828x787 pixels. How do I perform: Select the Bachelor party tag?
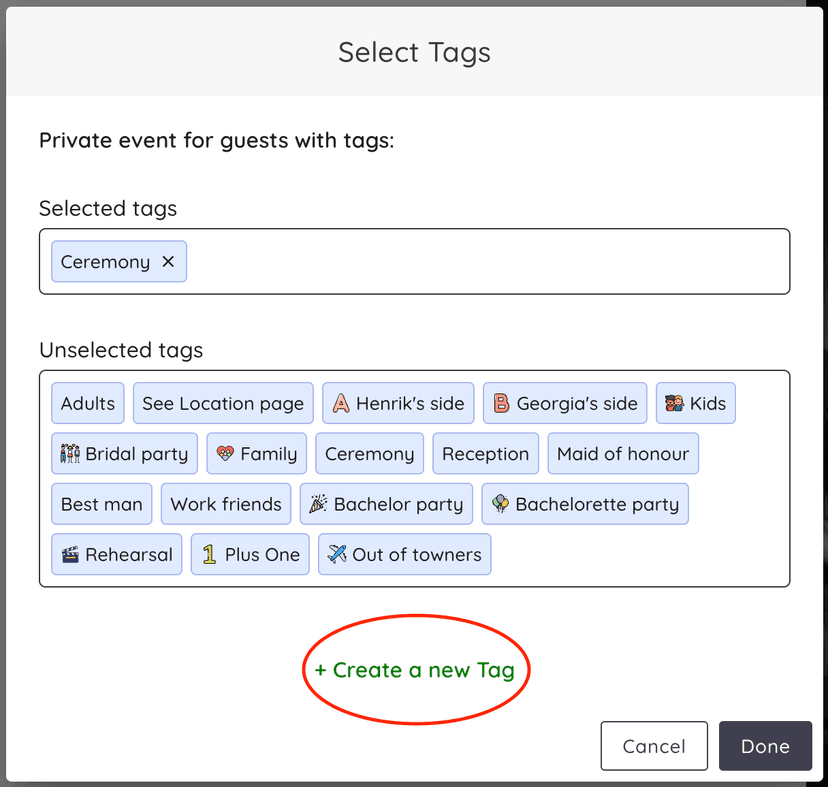(x=386, y=503)
